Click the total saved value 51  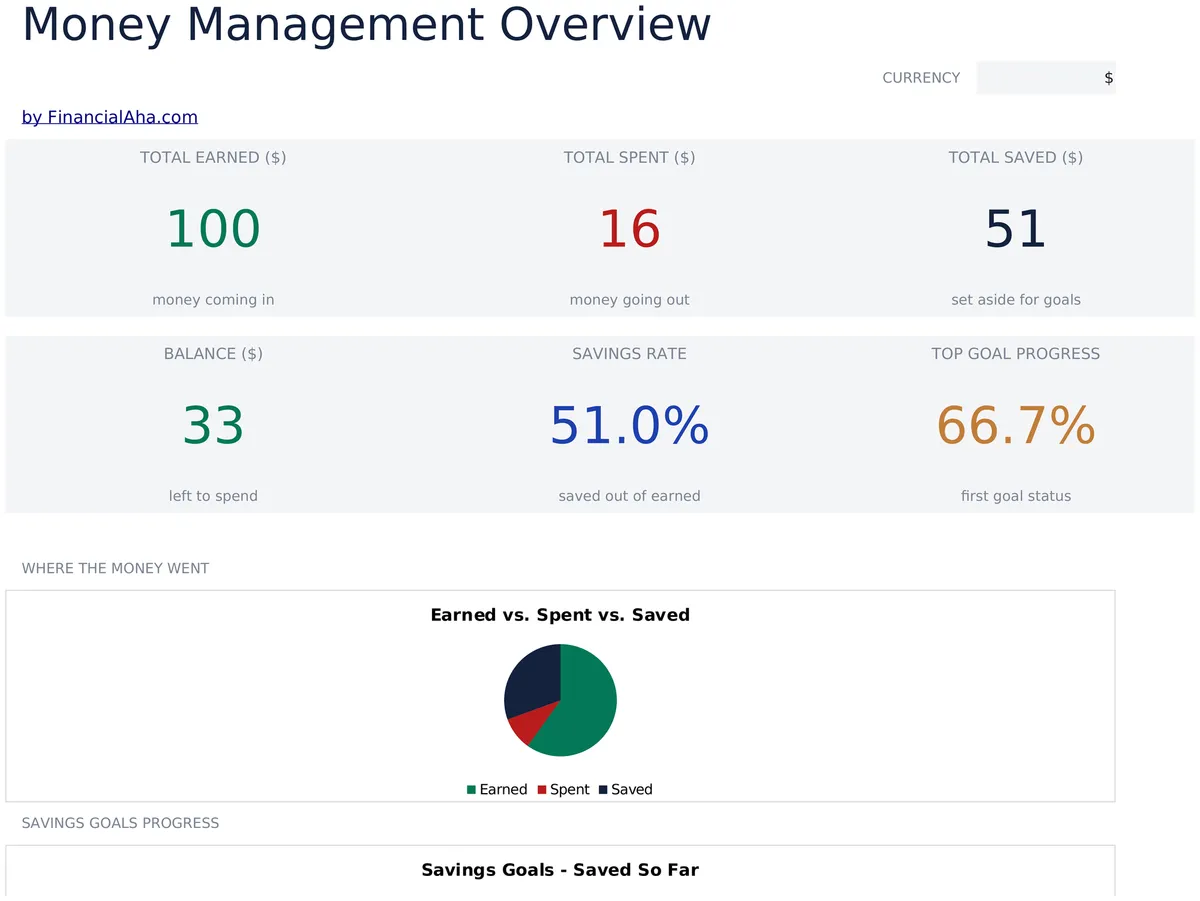[x=1016, y=229]
